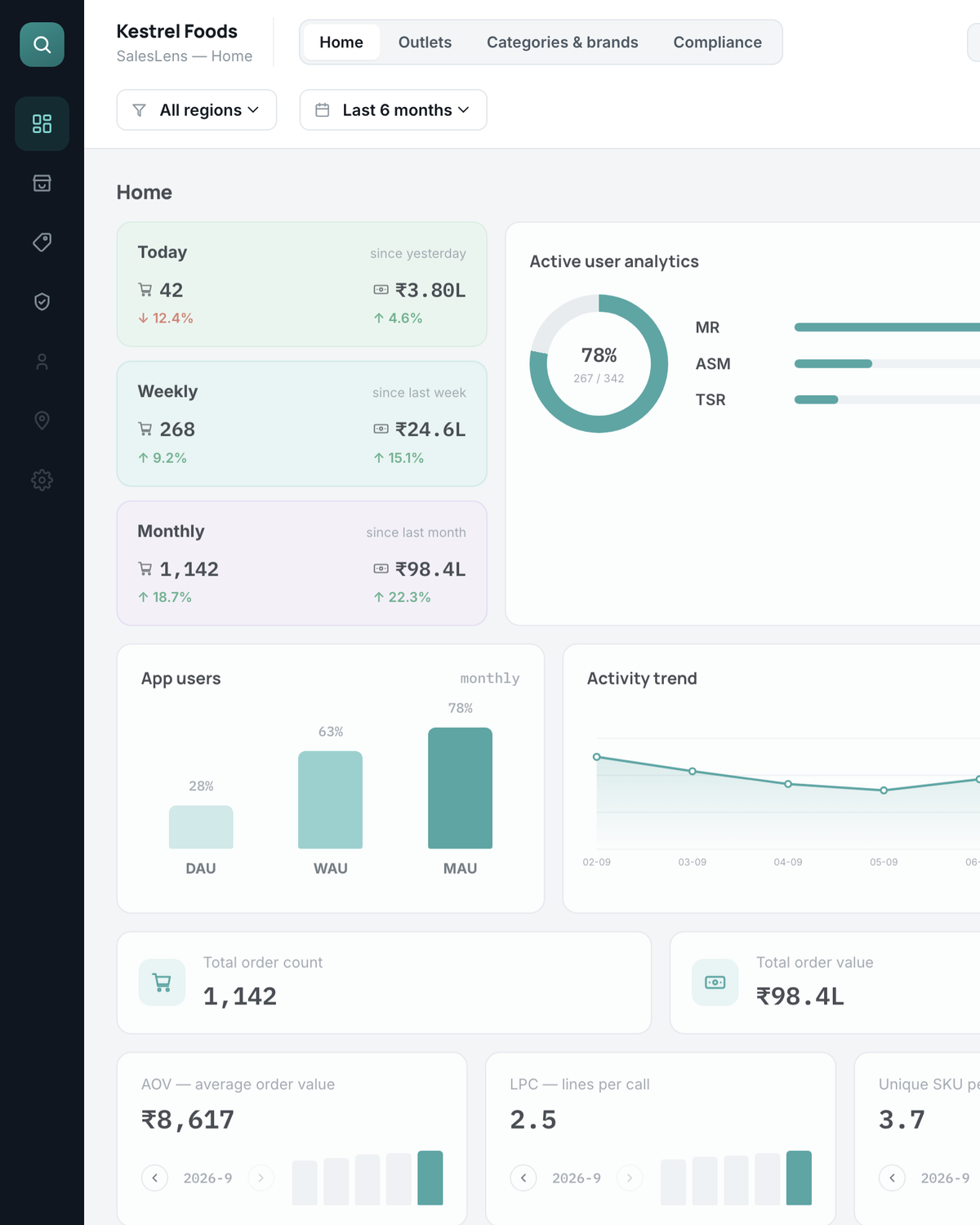The image size is (980, 1225).
Task: Click the banknote icon next to ₹24.6L
Action: (x=381, y=429)
